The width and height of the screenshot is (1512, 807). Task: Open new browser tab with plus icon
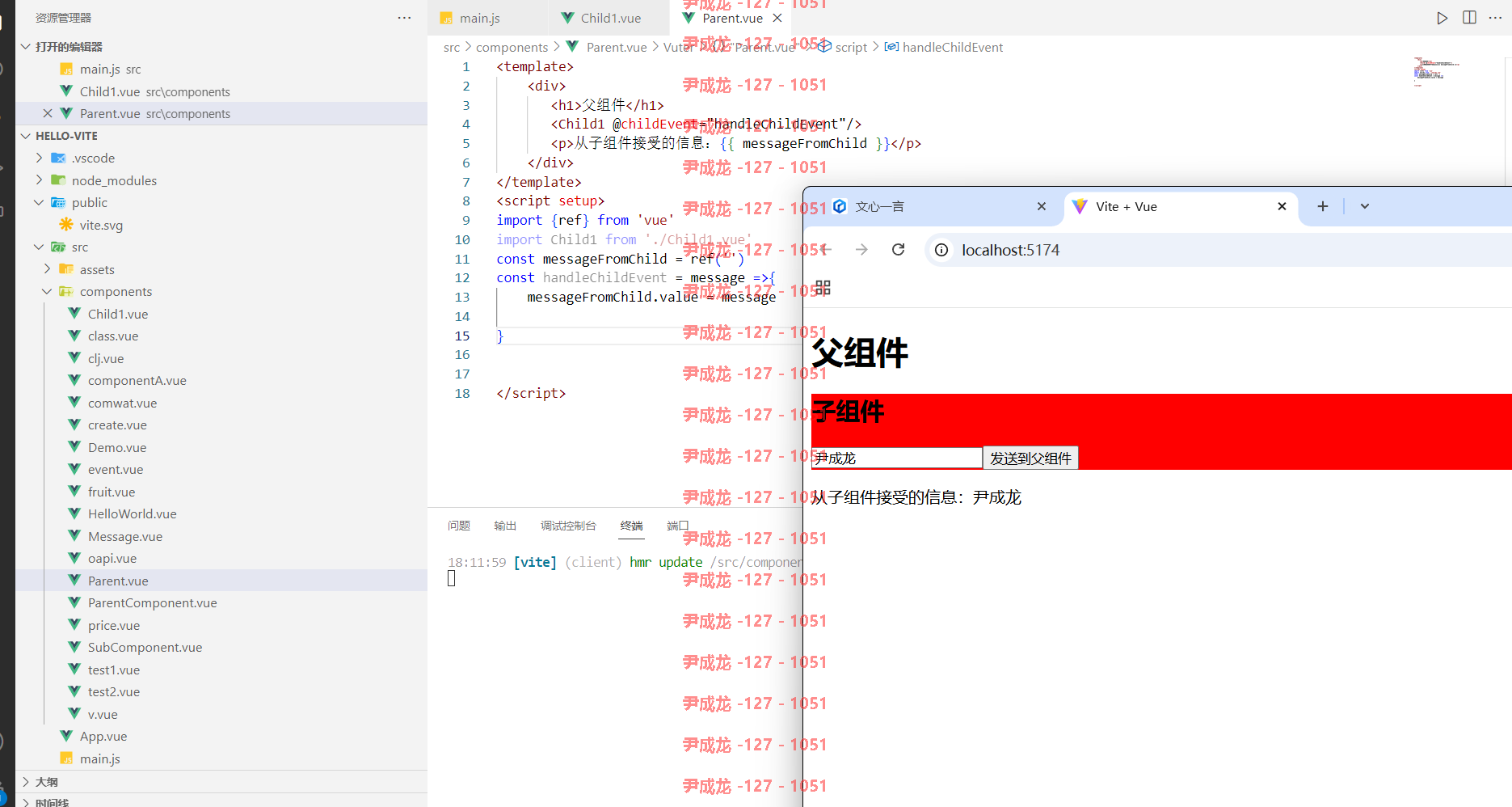click(x=1323, y=206)
